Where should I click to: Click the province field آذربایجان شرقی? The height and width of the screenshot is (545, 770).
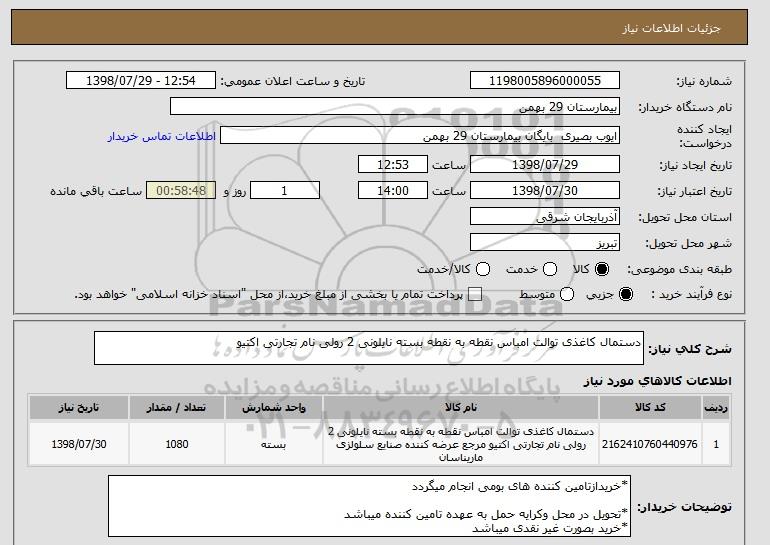pyautogui.click(x=545, y=217)
